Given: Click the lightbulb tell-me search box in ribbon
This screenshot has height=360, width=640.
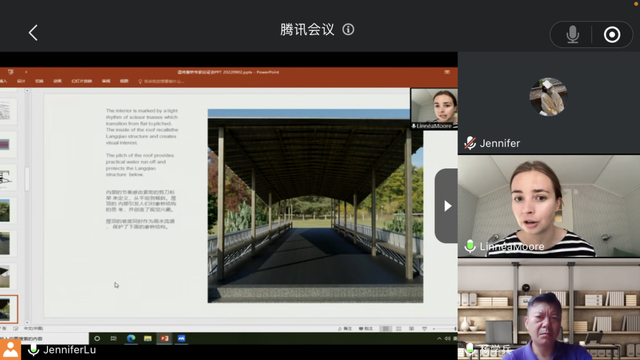Looking at the screenshot, I should pyautogui.click(x=161, y=81).
